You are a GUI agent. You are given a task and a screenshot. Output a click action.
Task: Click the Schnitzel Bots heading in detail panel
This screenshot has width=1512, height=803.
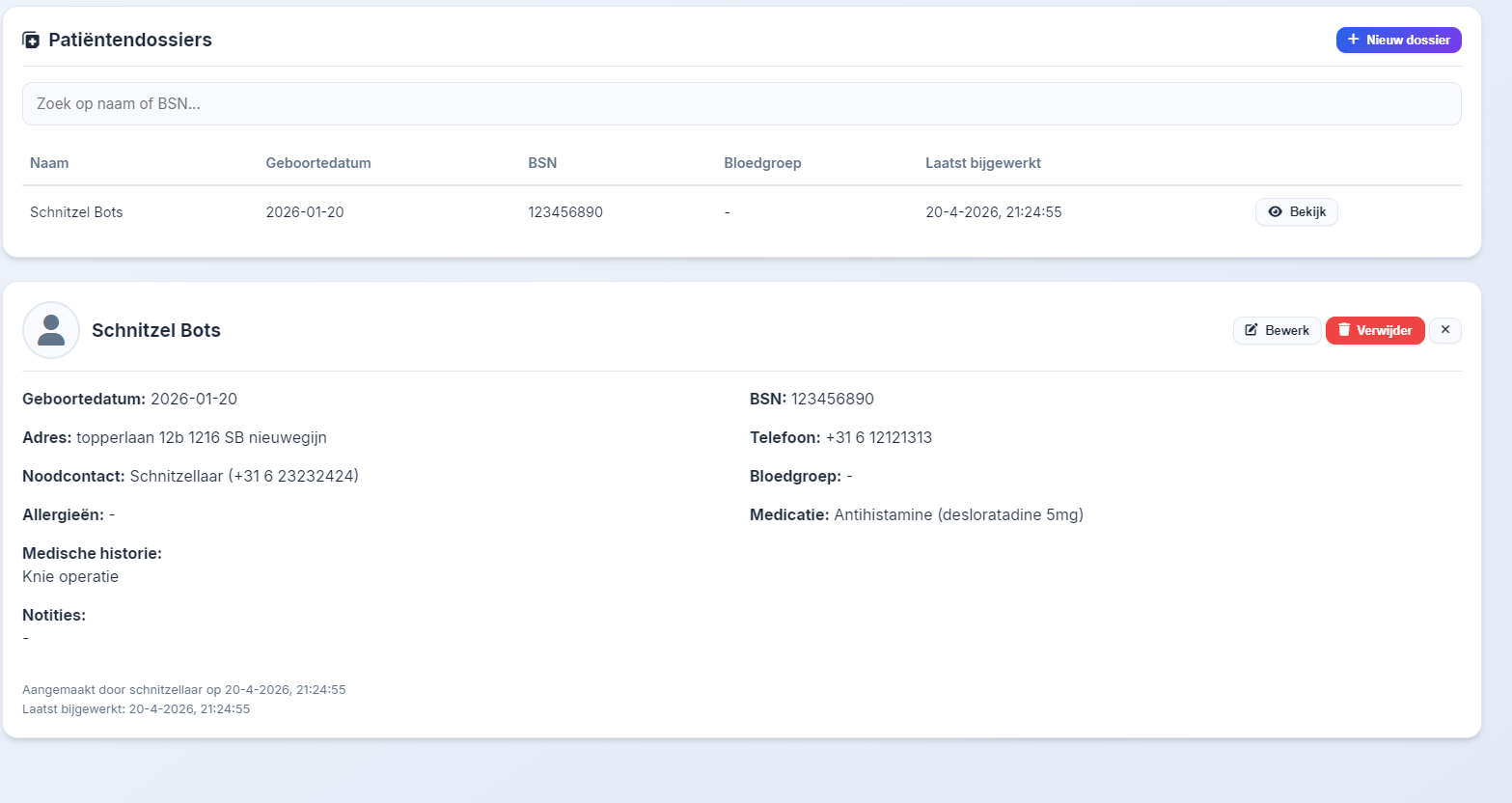tap(156, 330)
